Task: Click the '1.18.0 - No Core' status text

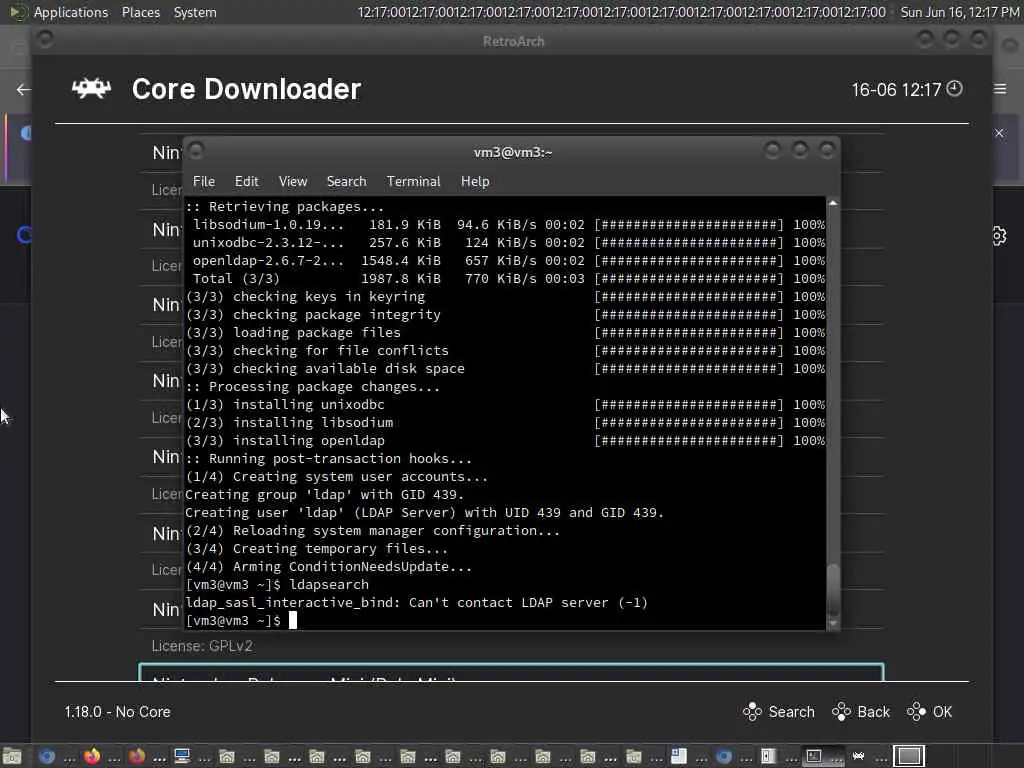Action: coord(118,712)
